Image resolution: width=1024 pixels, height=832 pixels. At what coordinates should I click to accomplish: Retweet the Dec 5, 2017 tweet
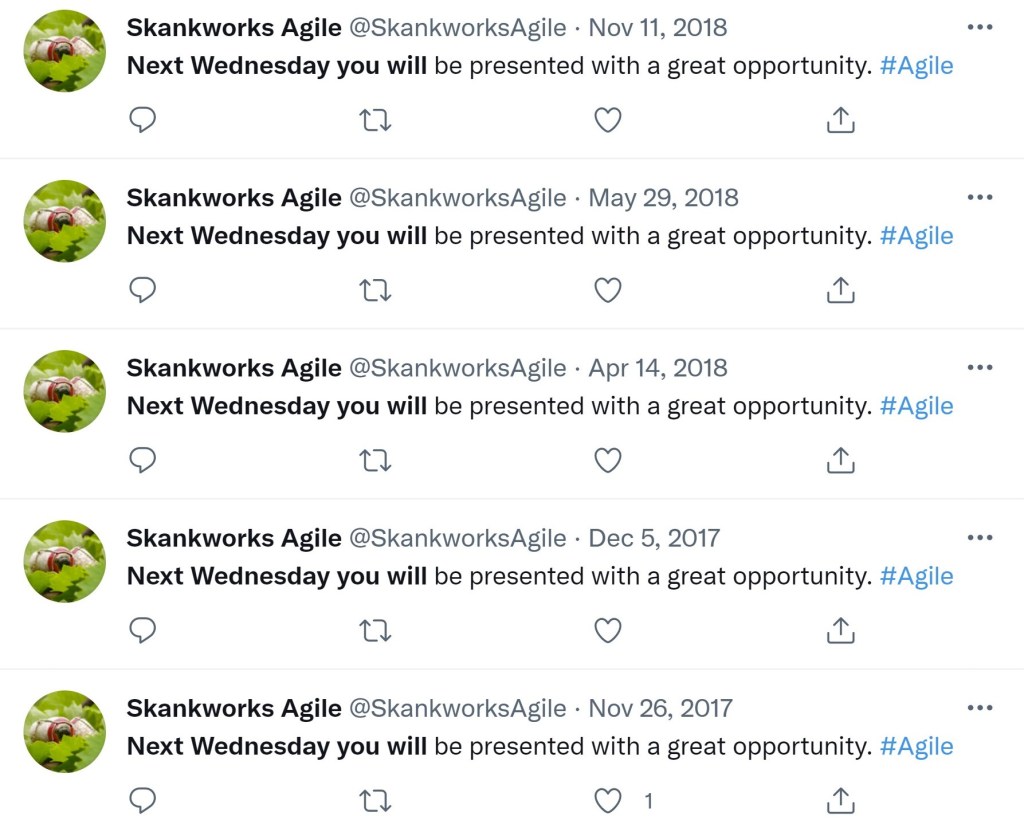pos(375,631)
